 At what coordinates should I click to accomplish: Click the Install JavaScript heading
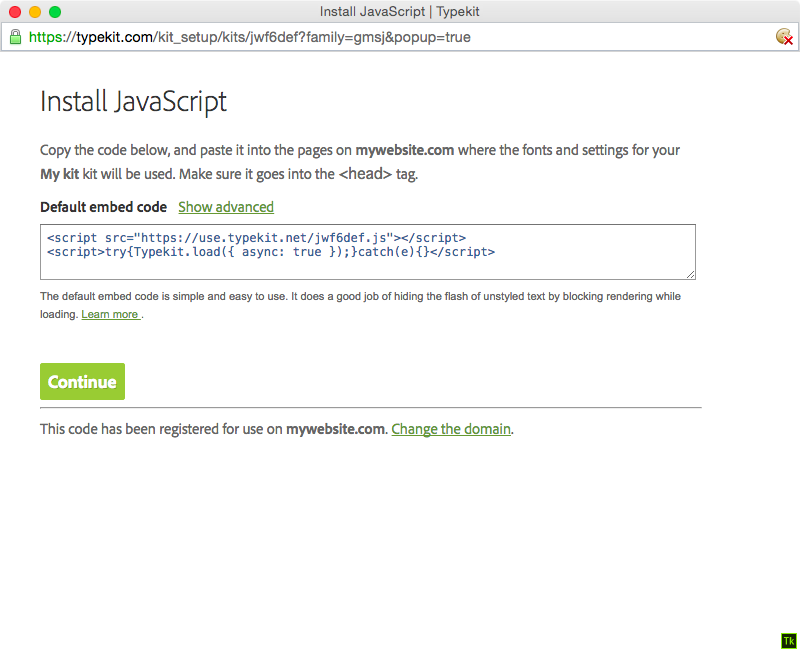[134, 102]
